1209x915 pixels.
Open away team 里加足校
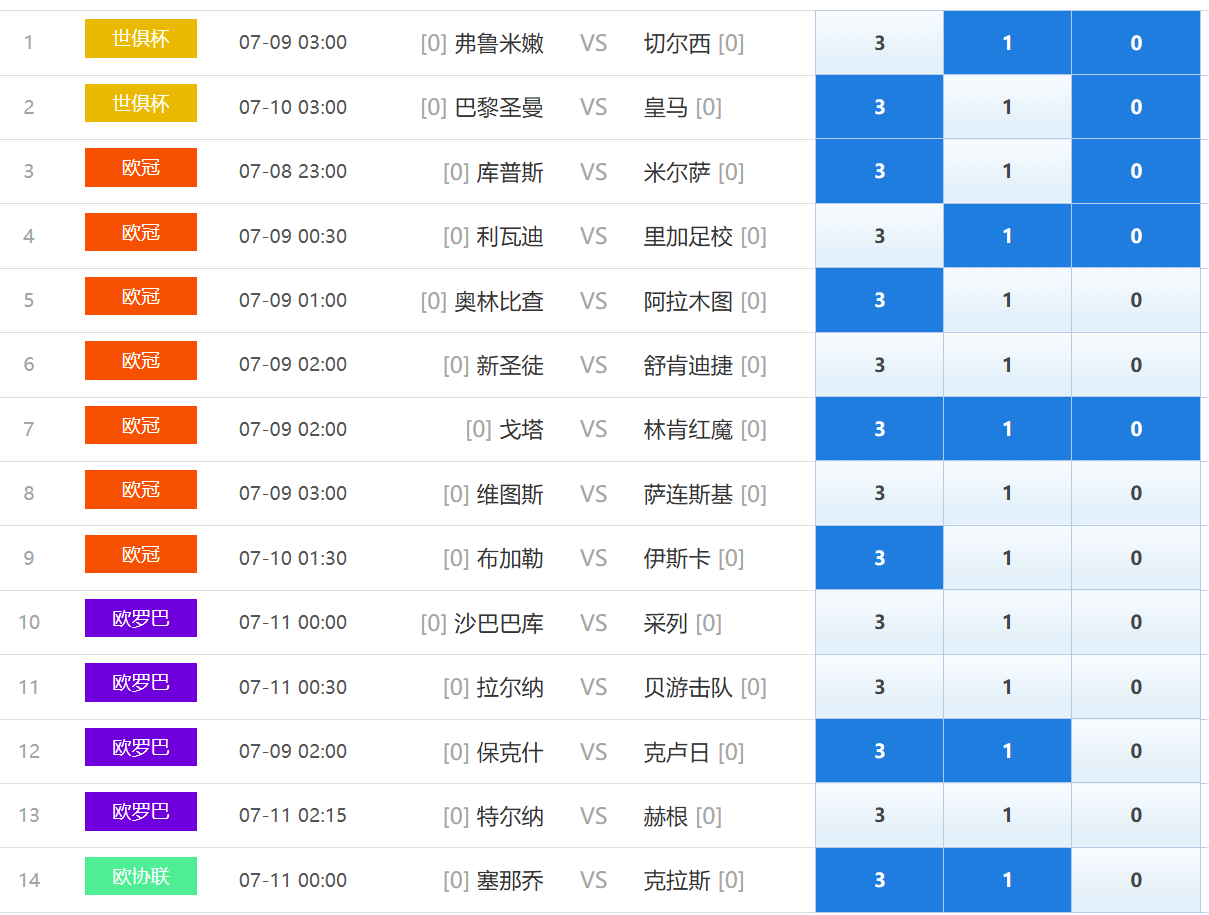[x=688, y=236]
